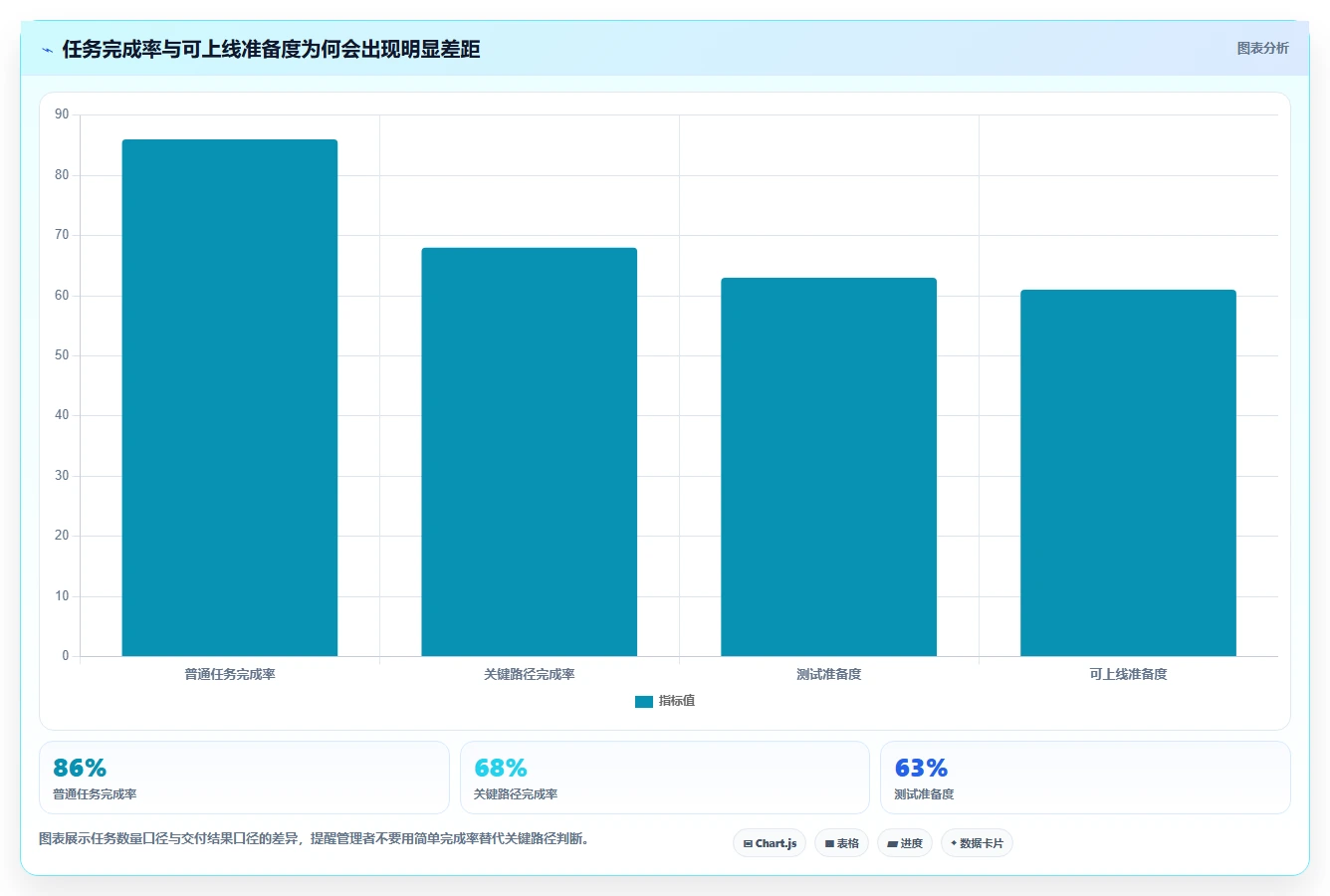Click the 普通任务完成率 x-axis label

click(230, 674)
